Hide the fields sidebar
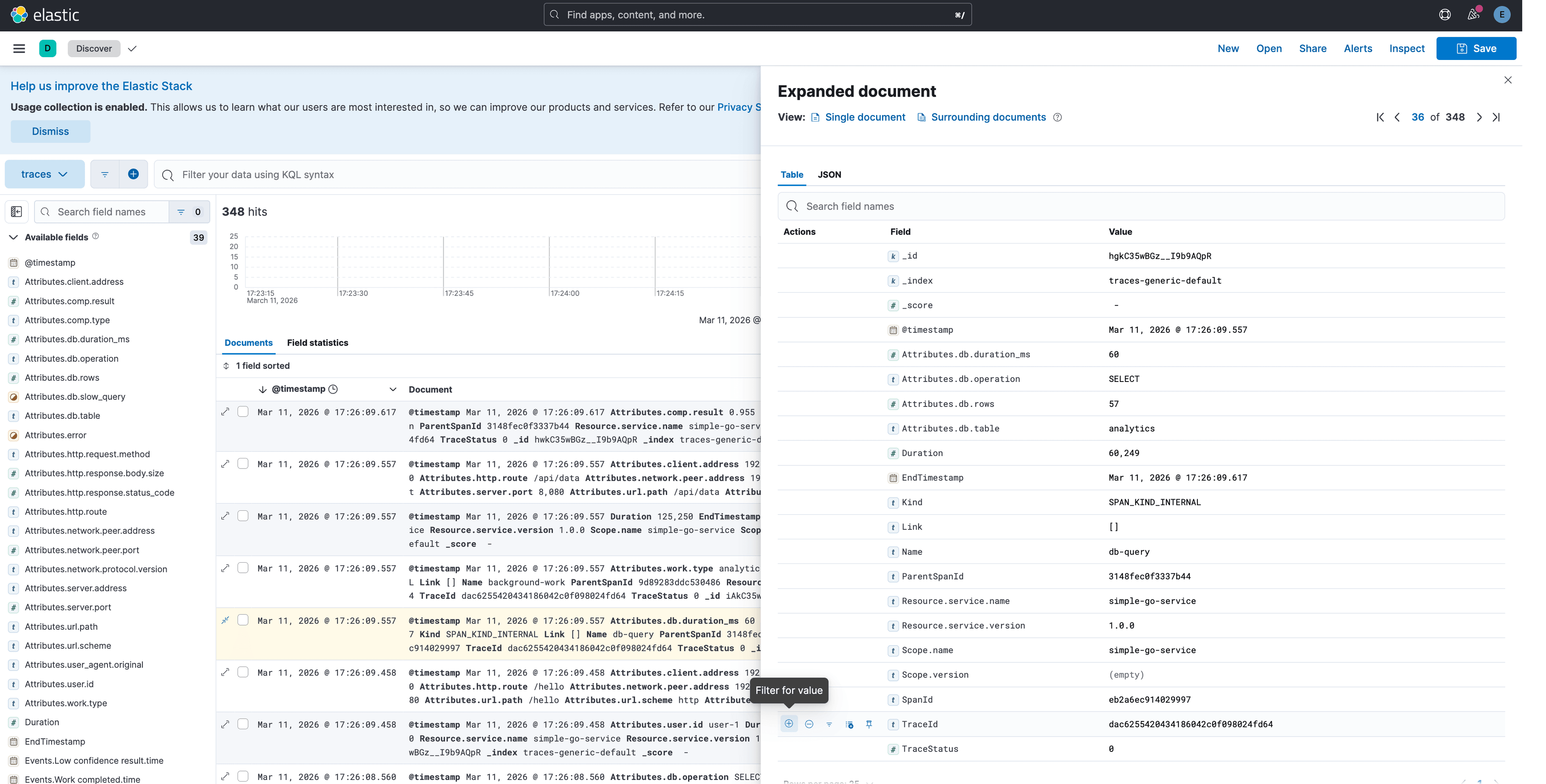Screen dimensions: 1546x784 point(16,212)
